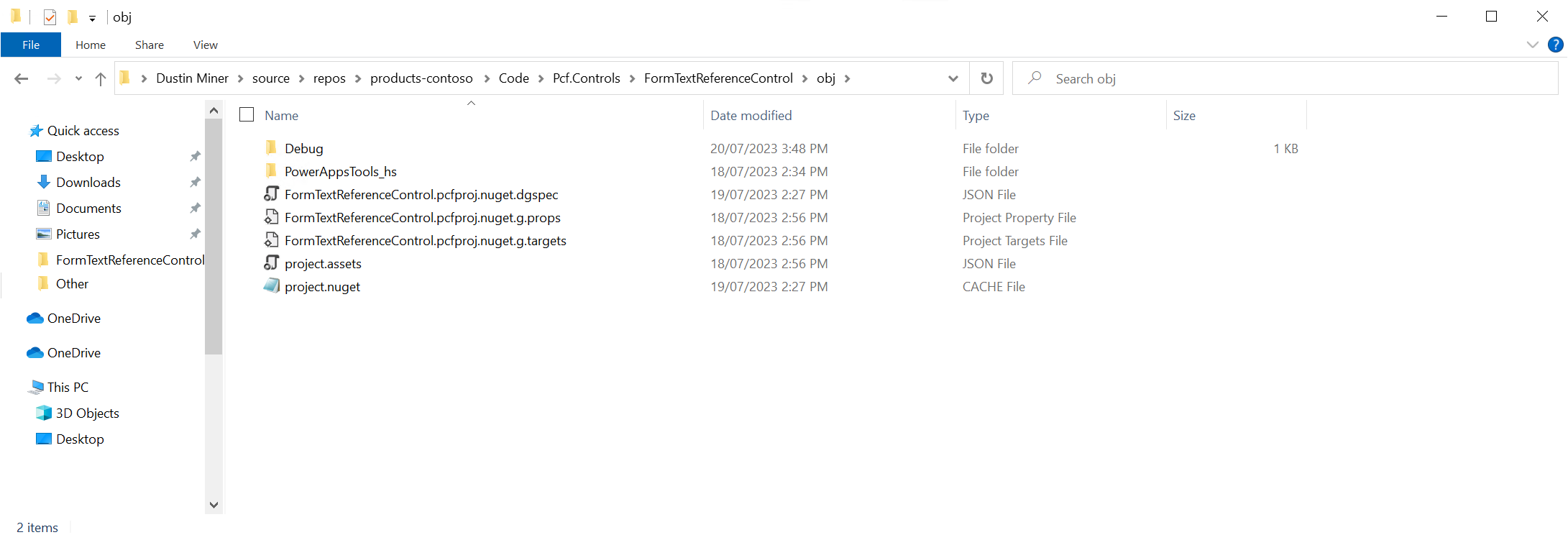
Task: Open the recent locations dropdown arrow
Action: [78, 79]
